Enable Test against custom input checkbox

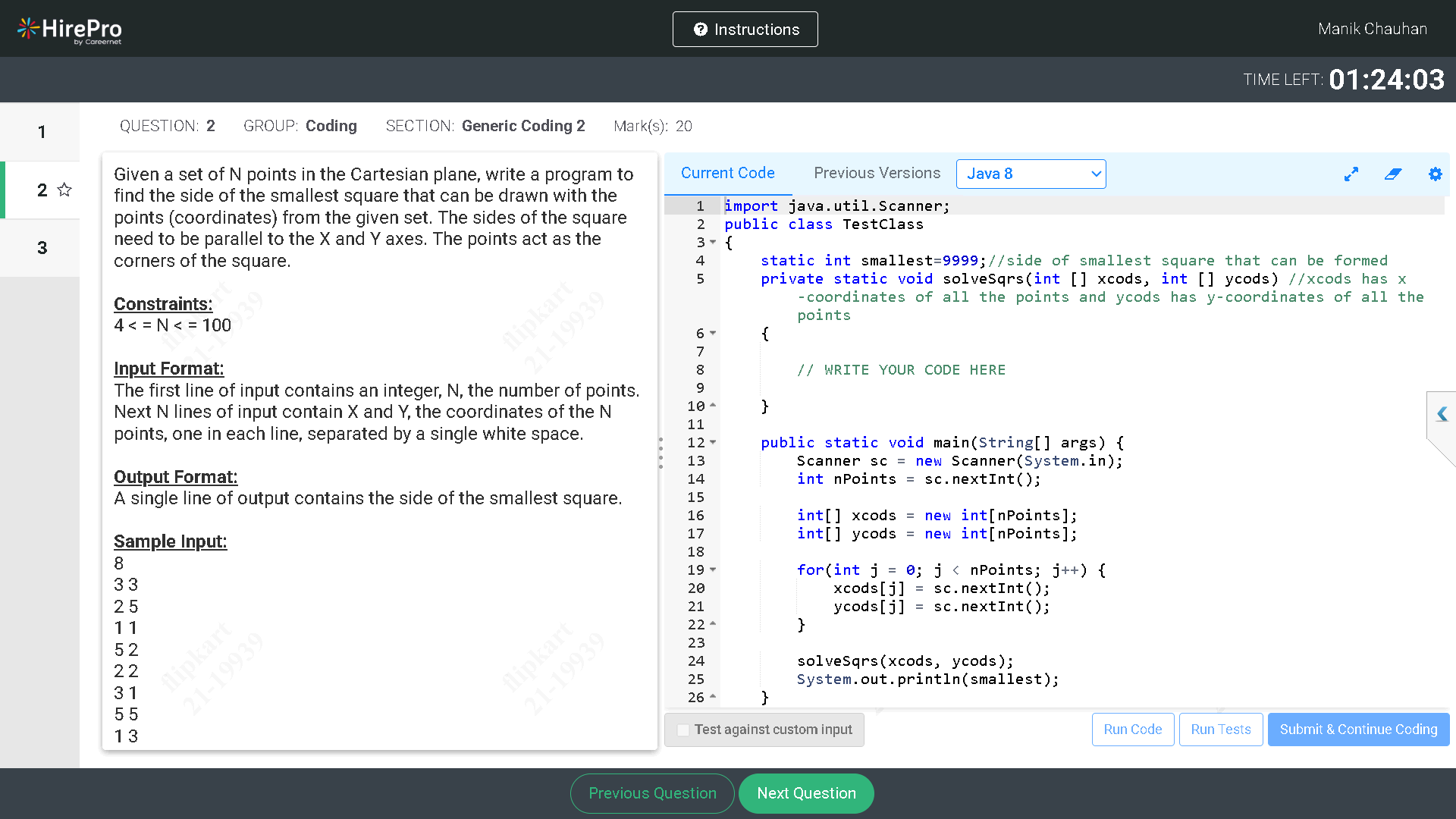[683, 730]
